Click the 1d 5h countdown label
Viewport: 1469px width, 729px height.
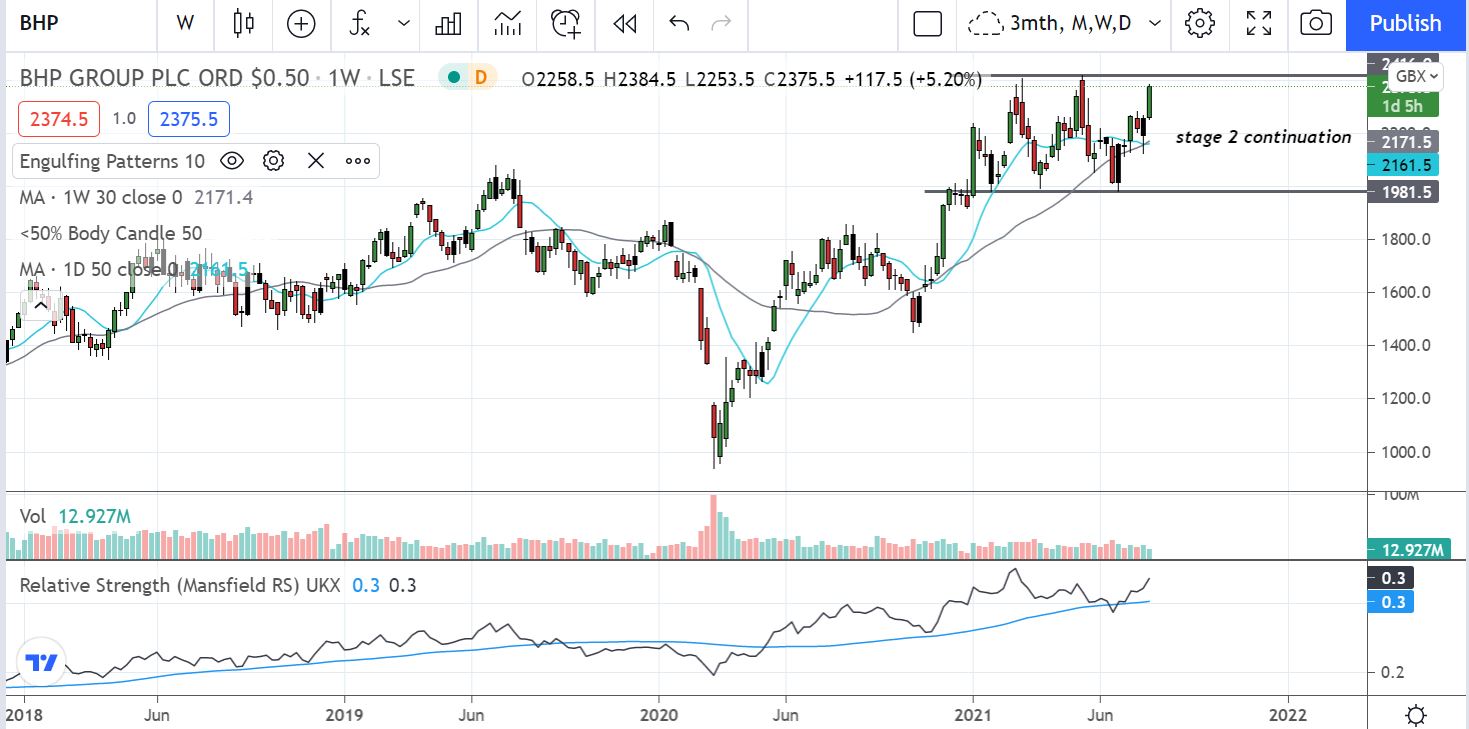click(1403, 107)
